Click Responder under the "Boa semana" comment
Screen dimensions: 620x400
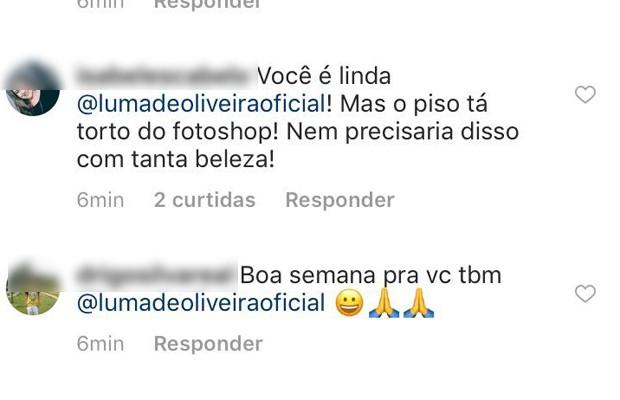pyautogui.click(x=208, y=344)
